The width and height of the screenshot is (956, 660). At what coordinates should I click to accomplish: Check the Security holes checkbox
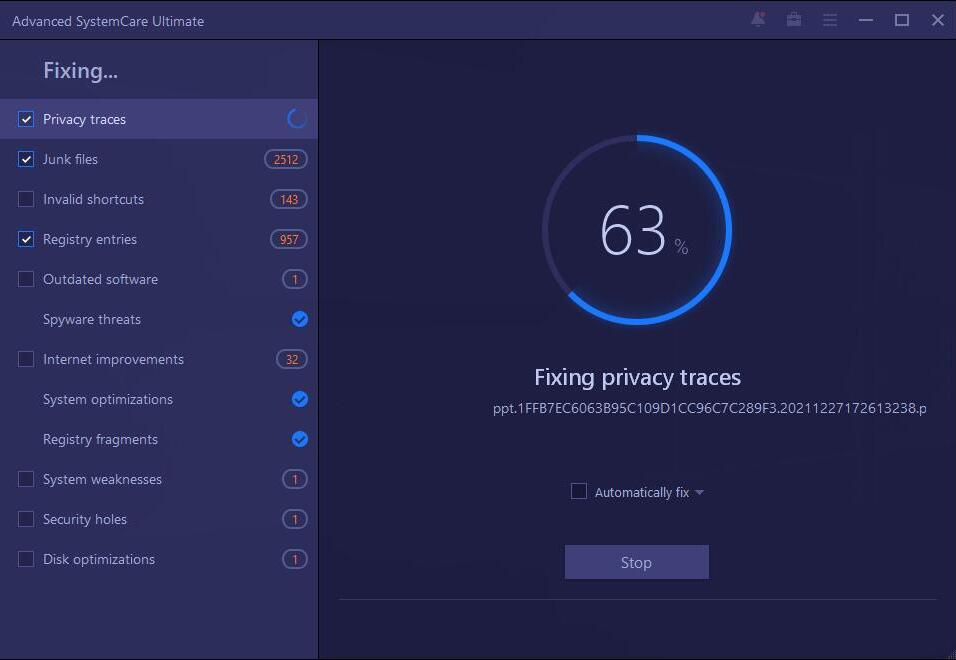tap(26, 519)
